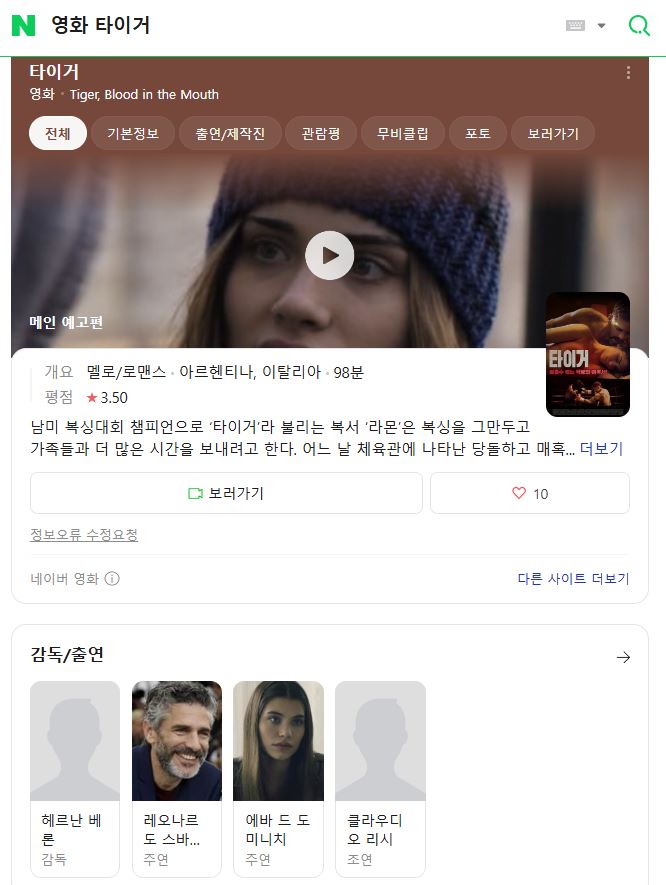Open 레오나르도 스바라글리아 cast photo
666x885 pixels.
(177, 741)
